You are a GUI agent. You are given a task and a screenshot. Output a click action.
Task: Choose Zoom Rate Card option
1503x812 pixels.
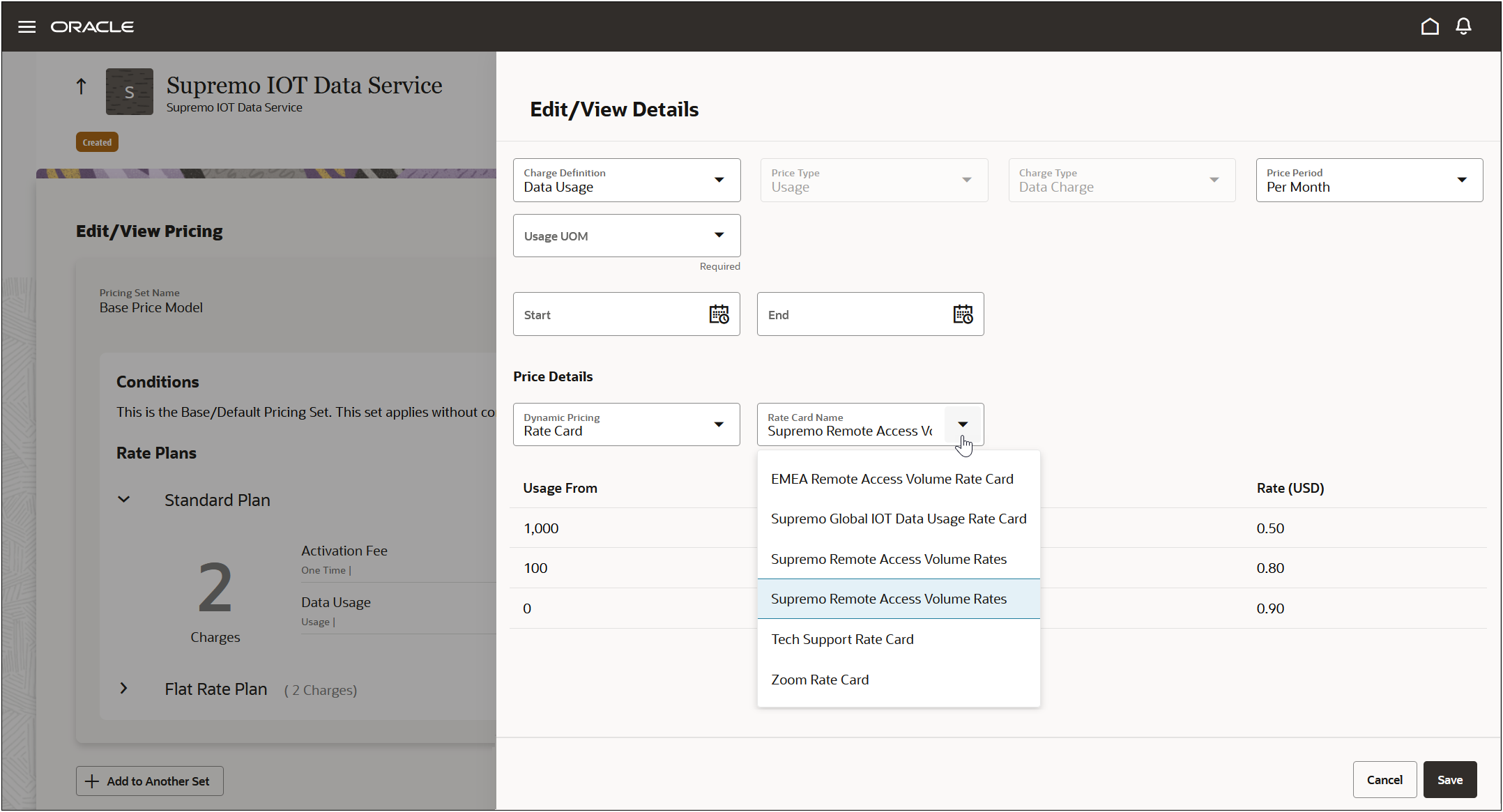[820, 679]
